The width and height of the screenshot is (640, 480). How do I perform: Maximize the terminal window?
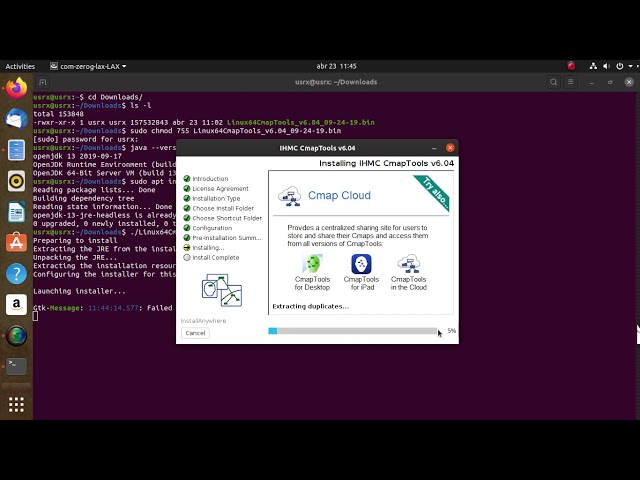click(x=610, y=82)
